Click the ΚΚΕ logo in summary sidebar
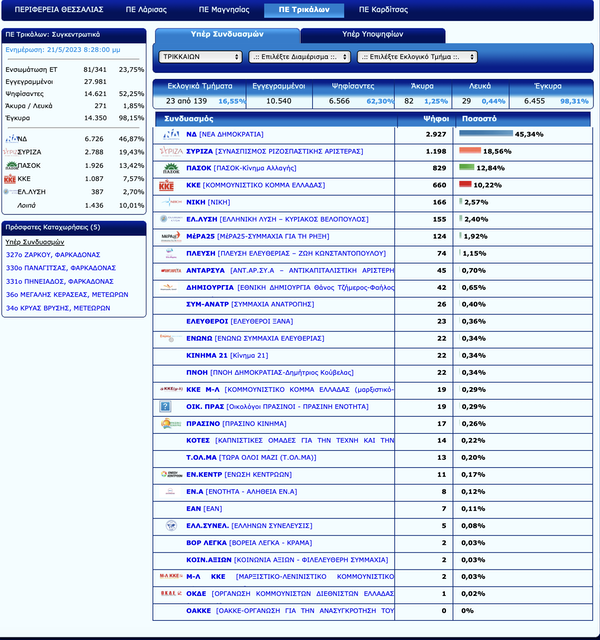600x640 pixels. [10, 179]
